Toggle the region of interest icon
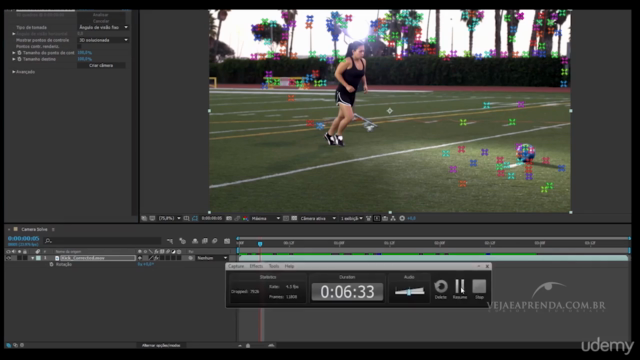 (286, 218)
